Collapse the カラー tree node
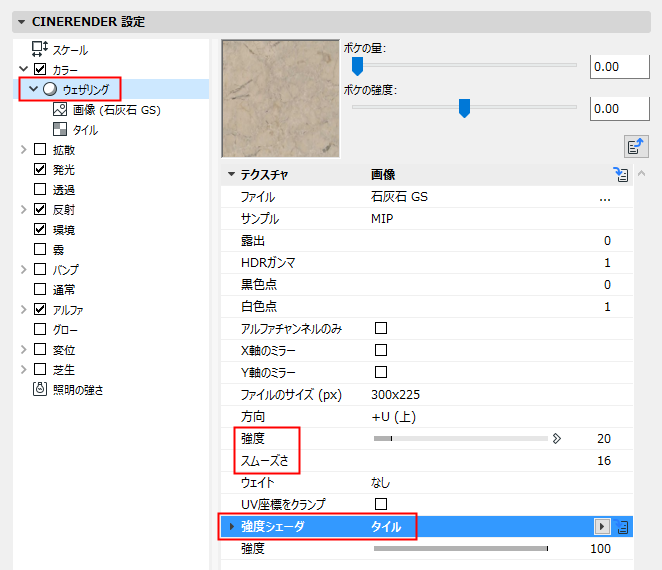The width and height of the screenshot is (662, 570). tap(24, 69)
